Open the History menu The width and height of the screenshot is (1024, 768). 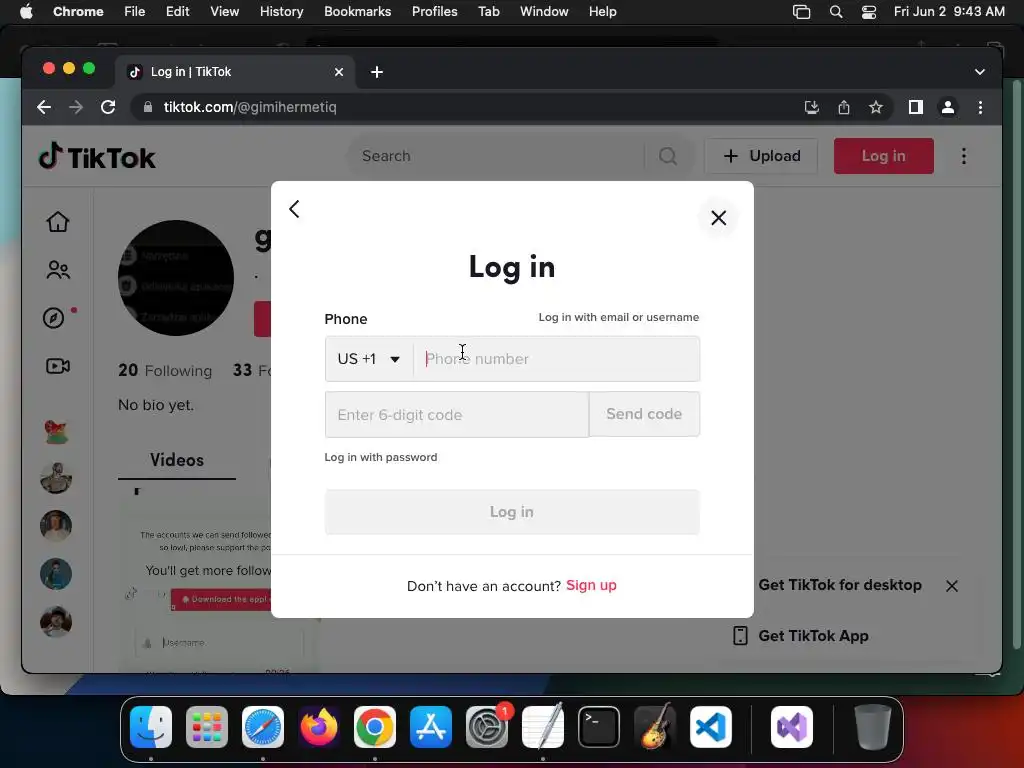point(281,11)
